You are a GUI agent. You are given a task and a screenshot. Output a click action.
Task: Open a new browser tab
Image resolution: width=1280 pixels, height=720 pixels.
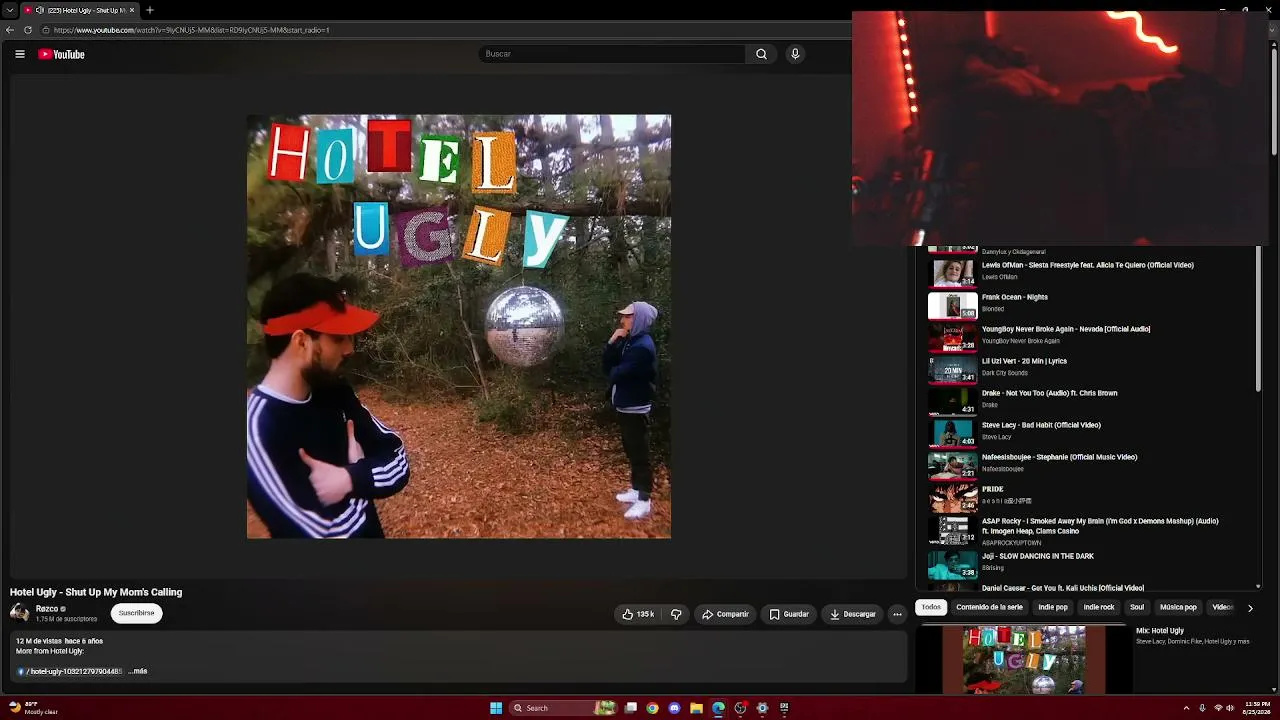pos(150,10)
